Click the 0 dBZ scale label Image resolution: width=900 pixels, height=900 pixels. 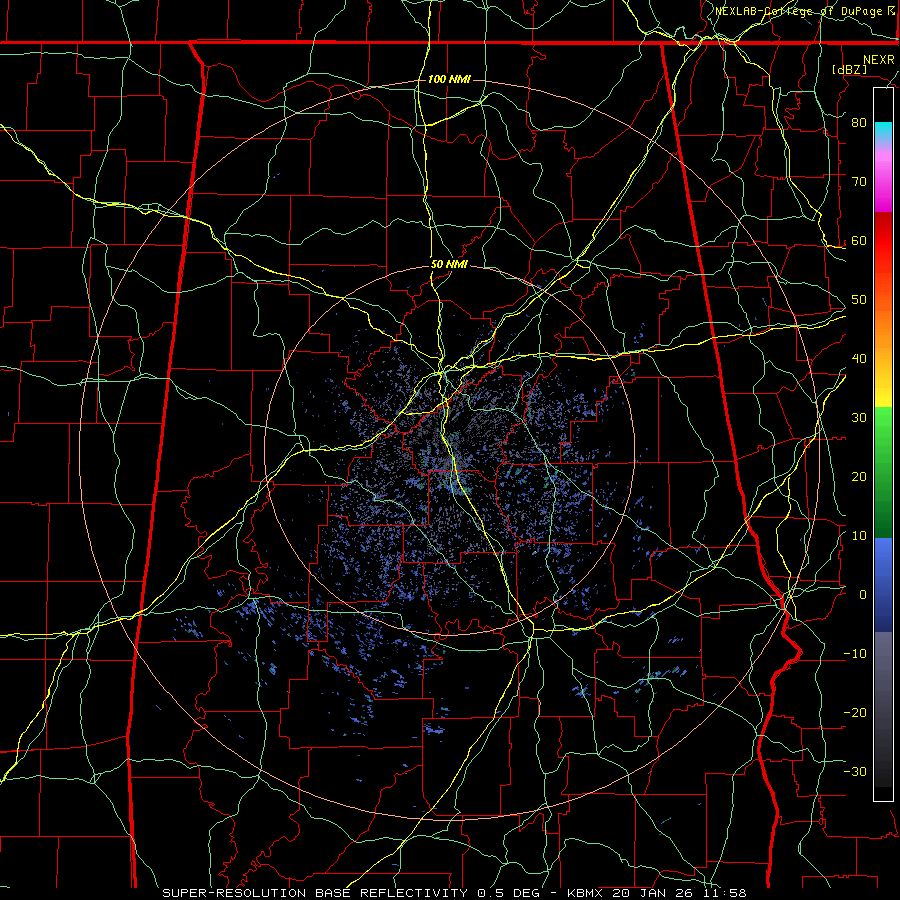tap(863, 595)
